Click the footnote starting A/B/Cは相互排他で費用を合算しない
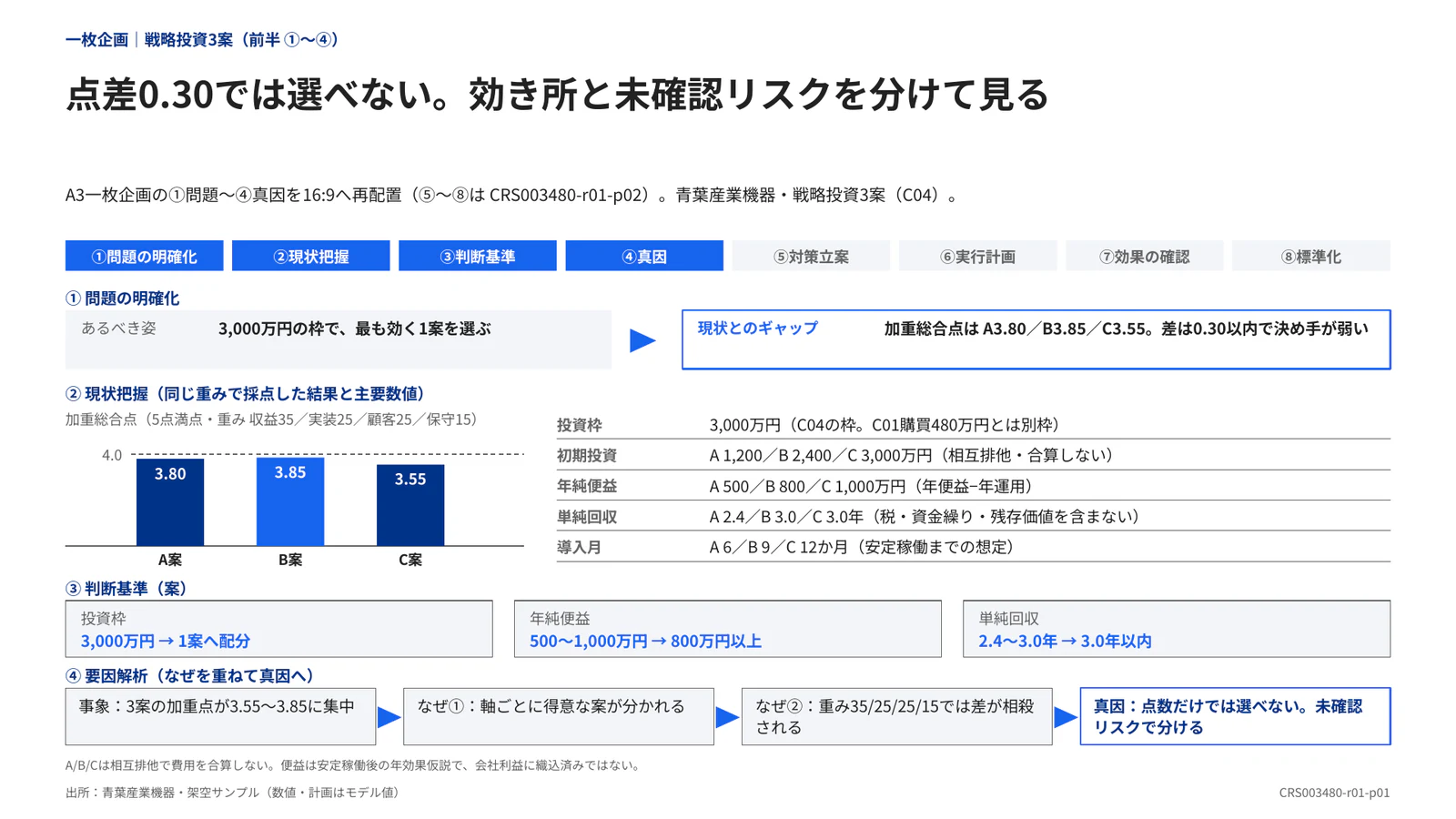 355,765
